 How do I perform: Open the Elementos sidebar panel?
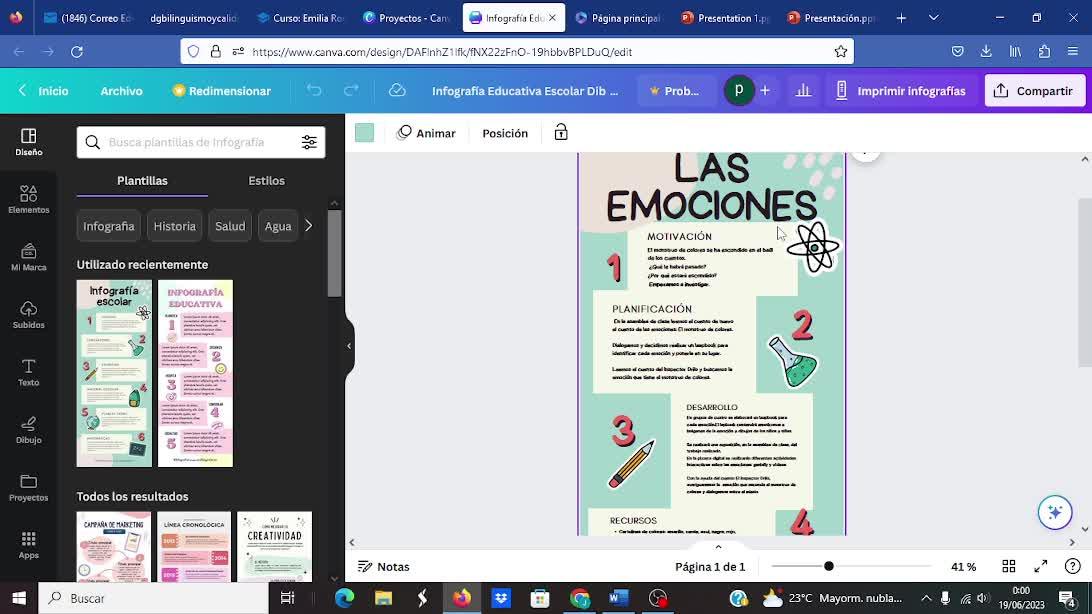point(29,200)
